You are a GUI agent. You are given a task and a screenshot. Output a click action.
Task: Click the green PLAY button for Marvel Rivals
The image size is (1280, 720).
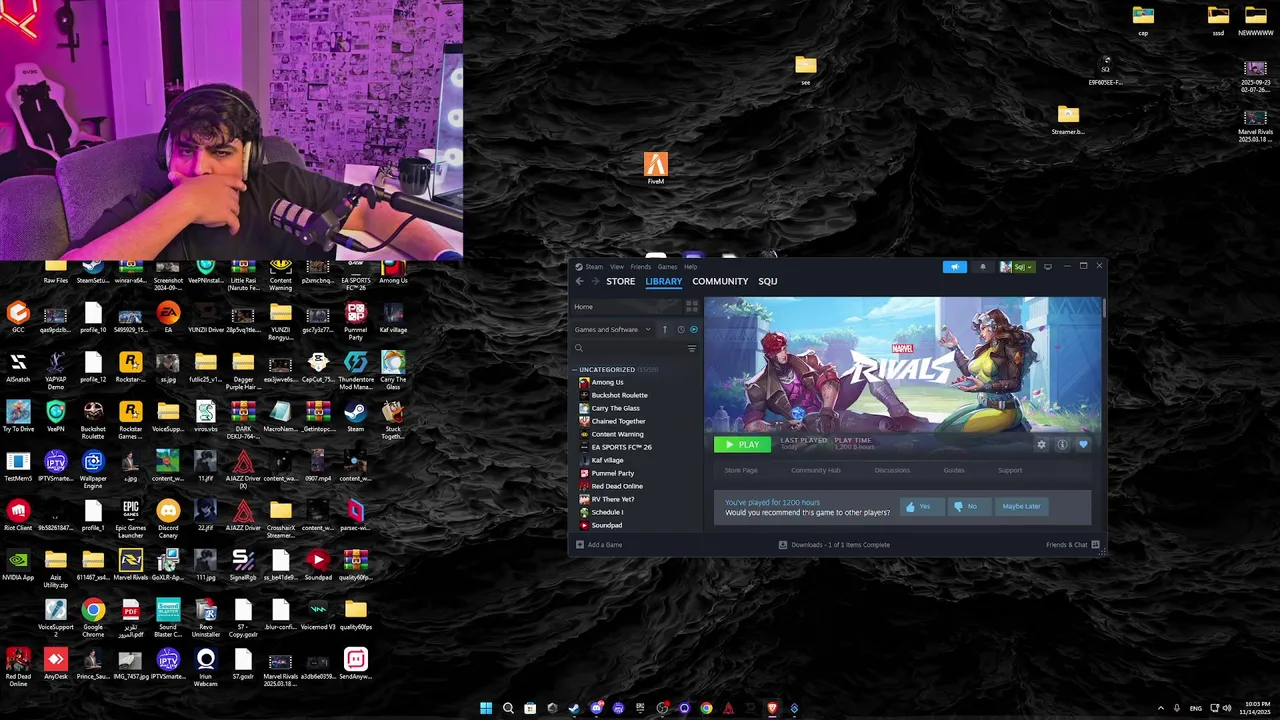742,444
